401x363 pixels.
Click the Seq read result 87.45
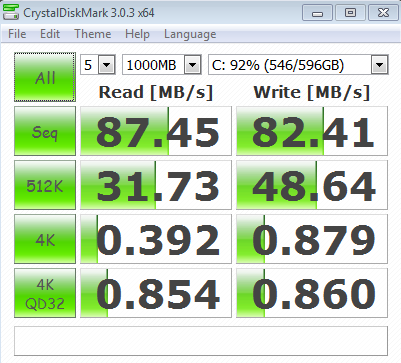(156, 131)
